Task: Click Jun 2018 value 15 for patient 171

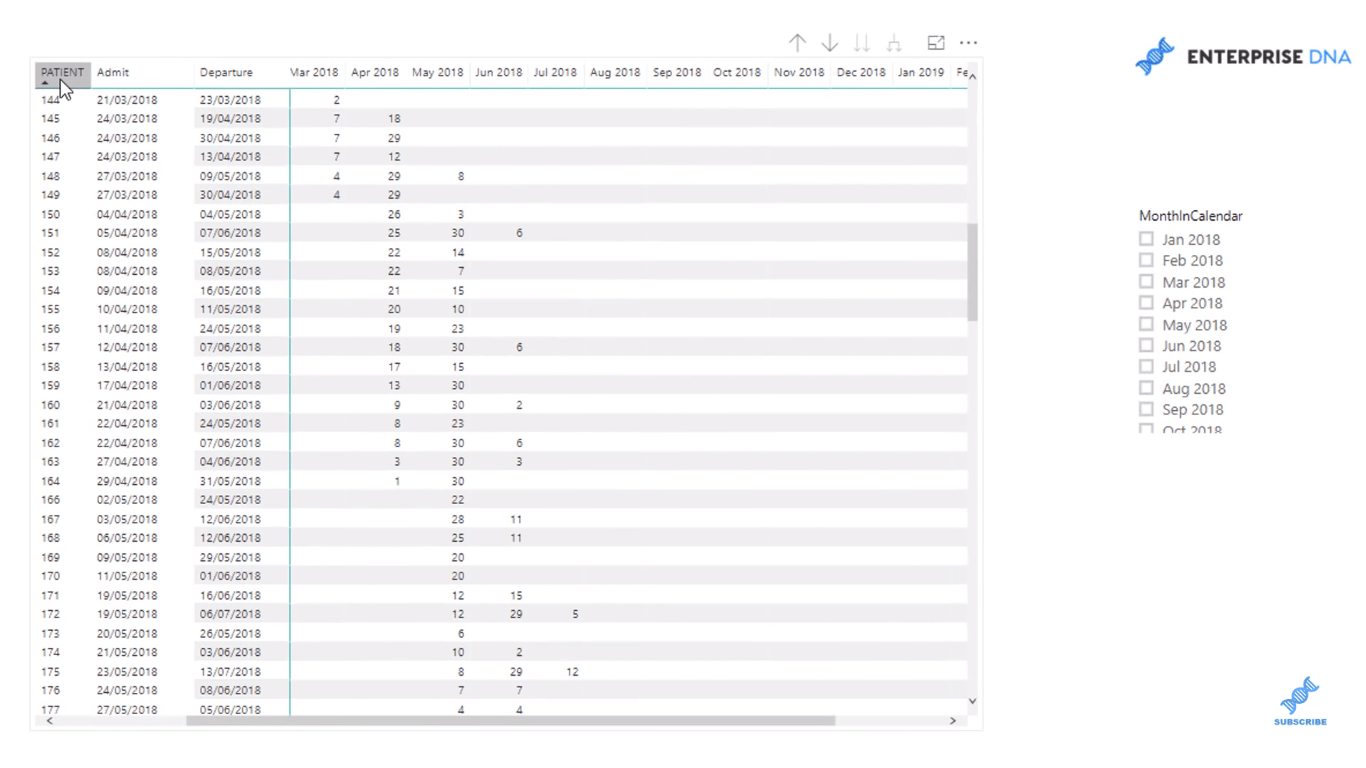Action: click(x=516, y=595)
